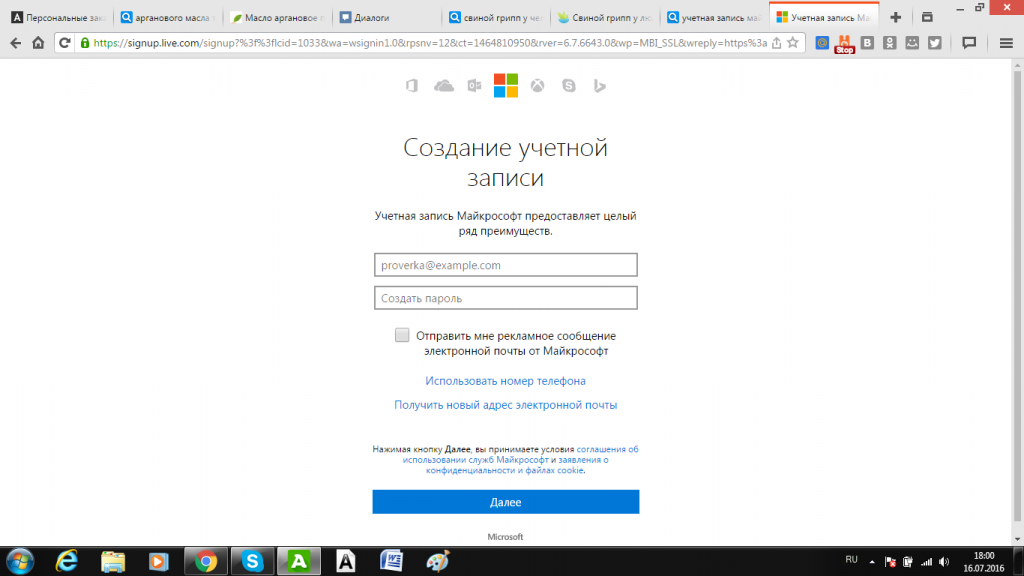Click the colorful Microsoft logo icon

tap(505, 85)
